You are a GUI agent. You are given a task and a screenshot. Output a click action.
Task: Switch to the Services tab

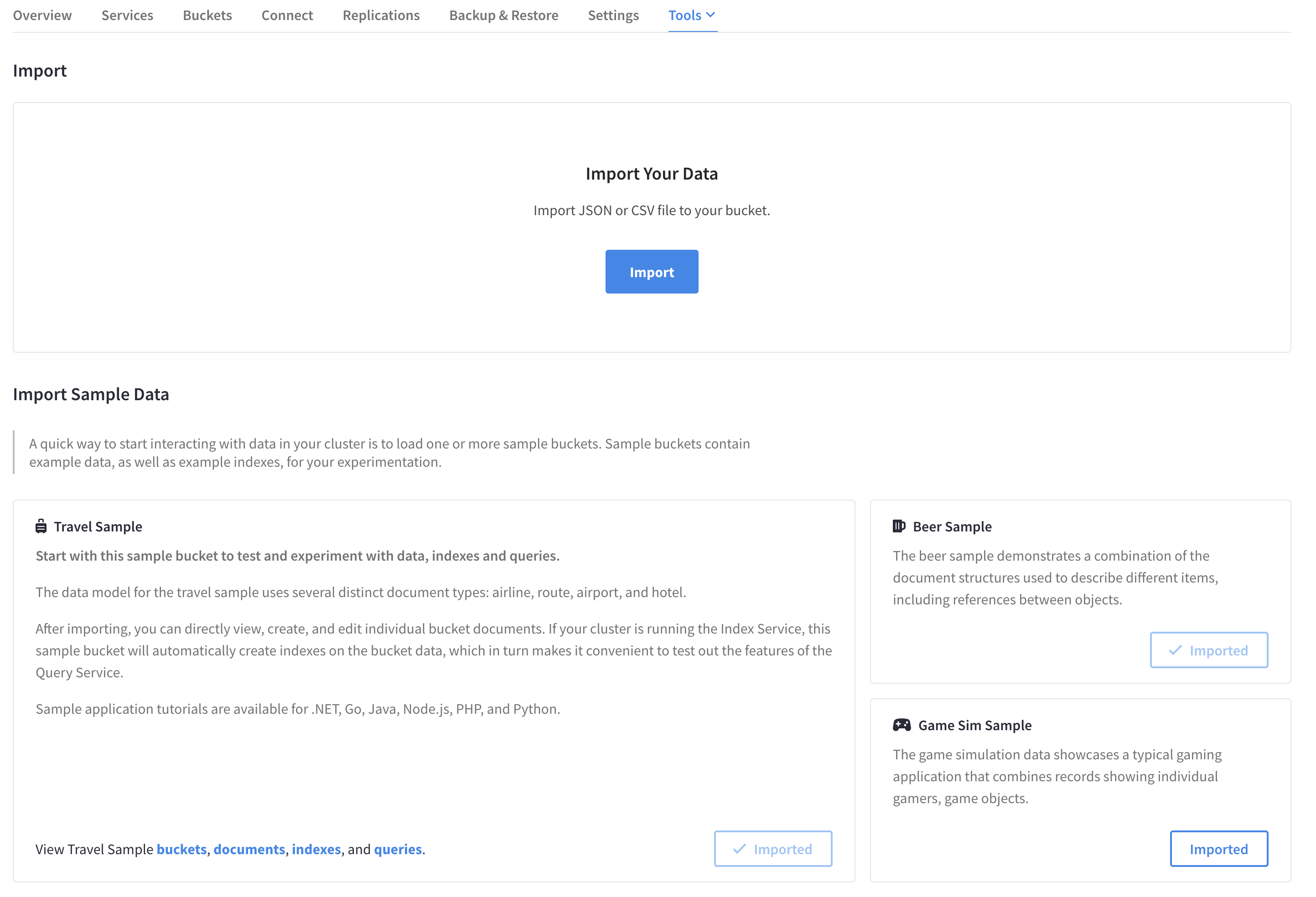pyautogui.click(x=127, y=15)
